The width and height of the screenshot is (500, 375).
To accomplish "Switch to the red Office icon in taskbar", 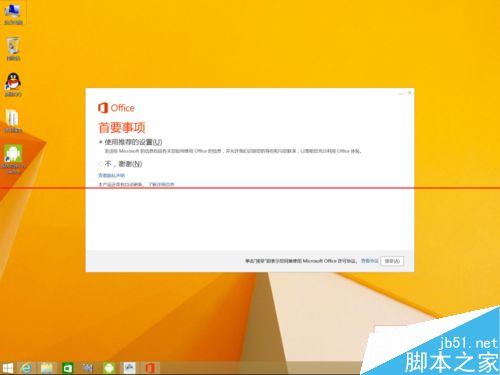I will tap(150, 368).
